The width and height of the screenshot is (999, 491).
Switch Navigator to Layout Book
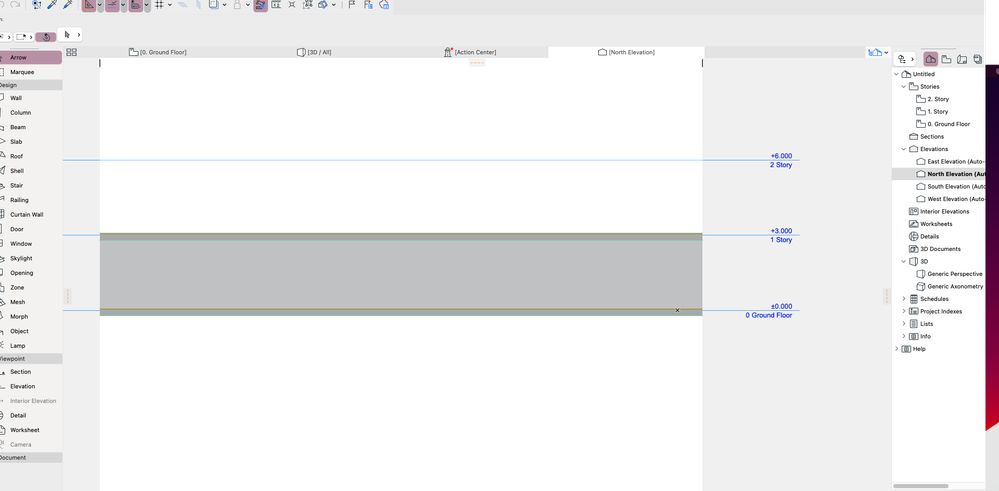point(962,59)
